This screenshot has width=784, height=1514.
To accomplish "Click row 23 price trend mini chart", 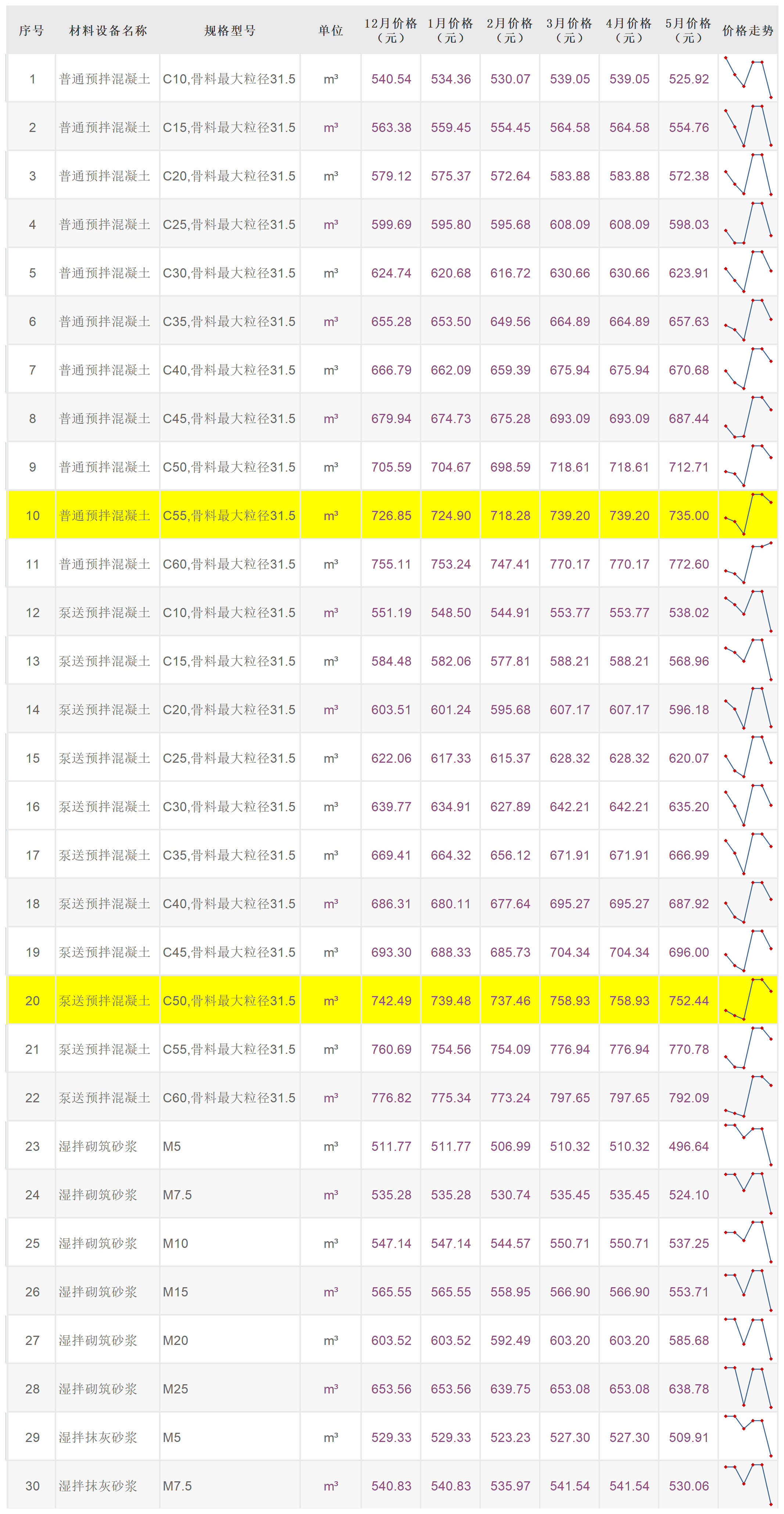I will (748, 1145).
